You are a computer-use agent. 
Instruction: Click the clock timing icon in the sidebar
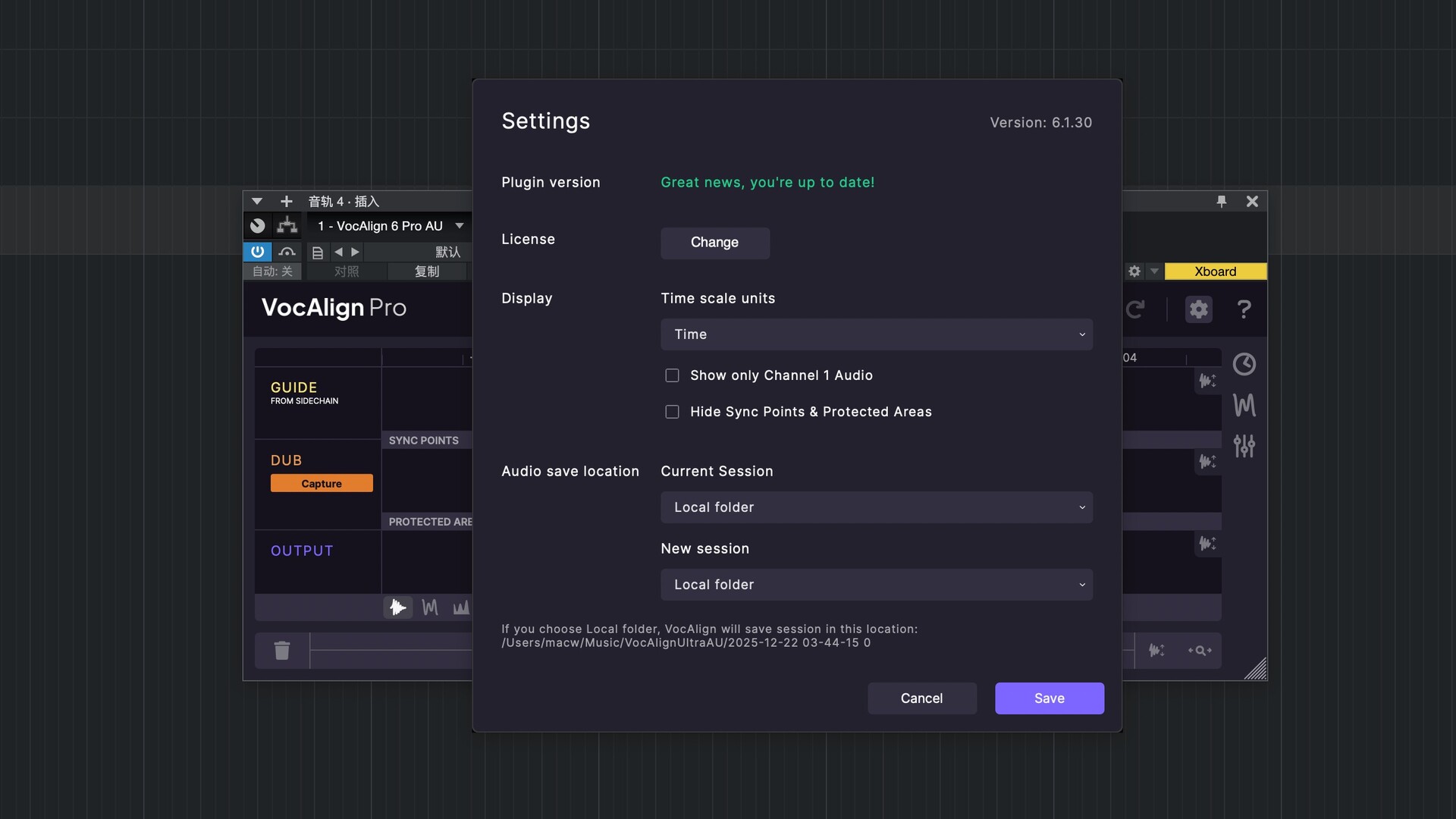pos(1244,365)
